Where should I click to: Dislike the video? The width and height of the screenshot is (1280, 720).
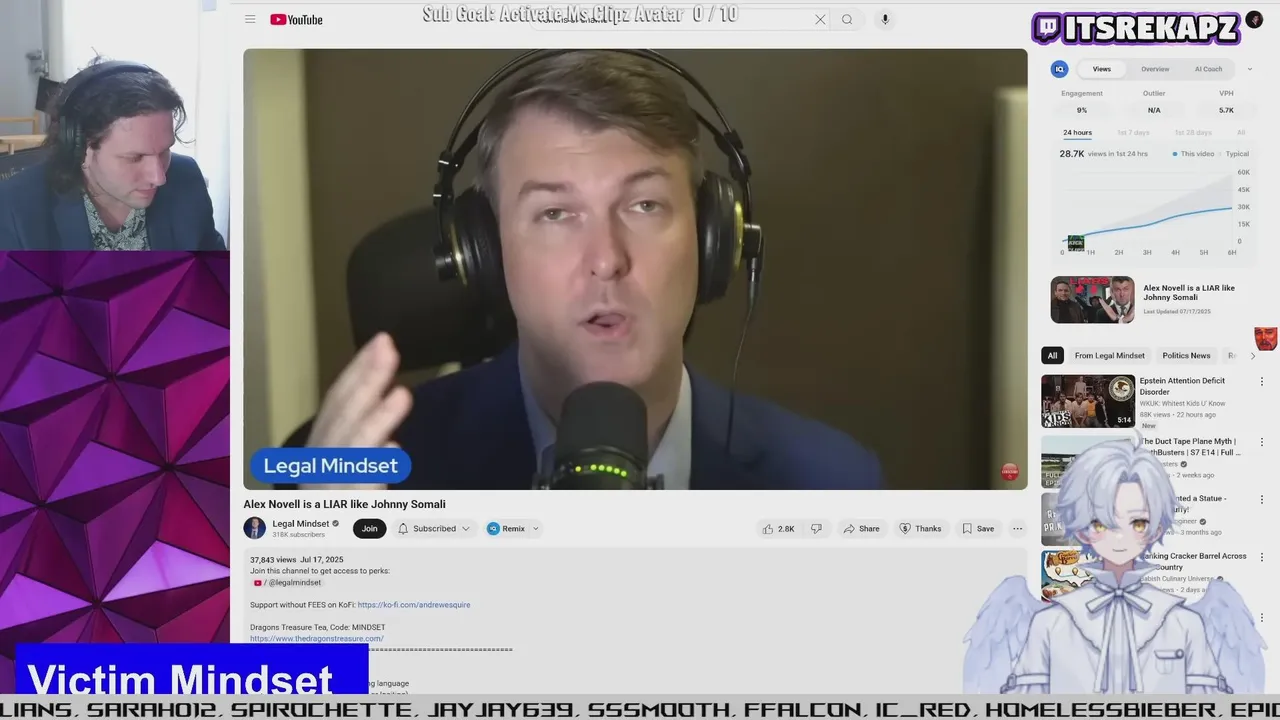pyautogui.click(x=816, y=528)
